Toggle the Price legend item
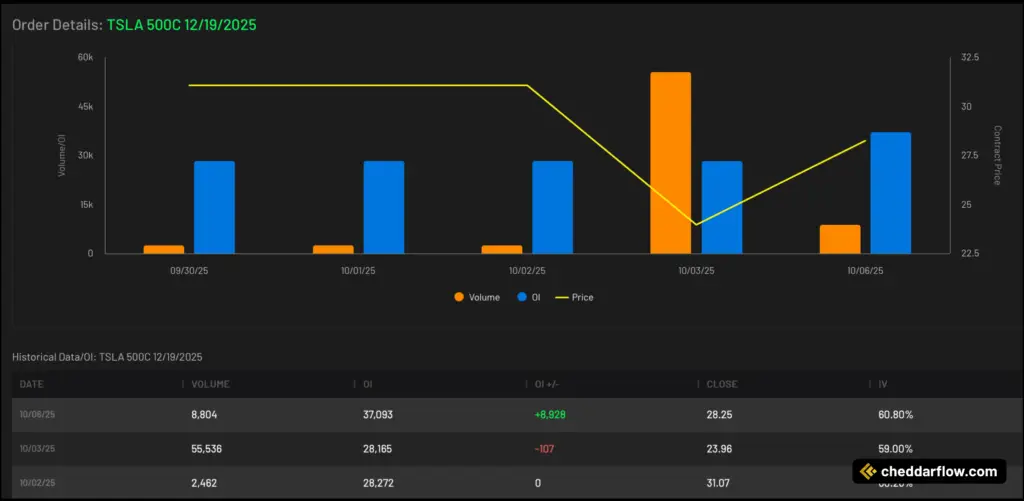Image resolution: width=1024 pixels, height=501 pixels. coord(574,297)
